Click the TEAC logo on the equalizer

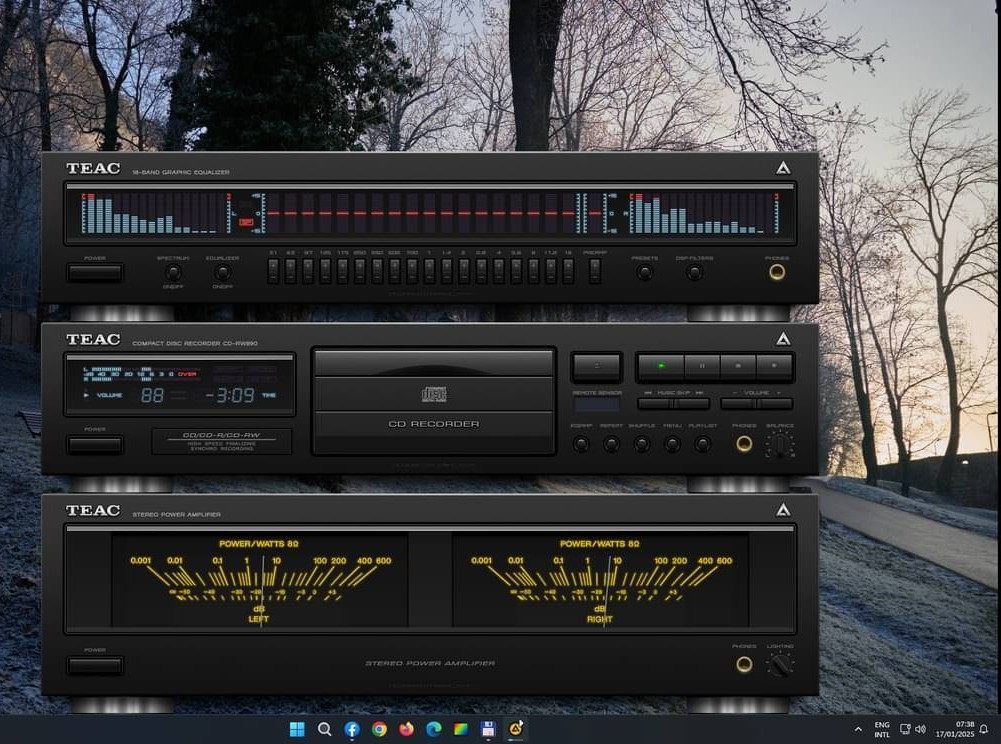pyautogui.click(x=93, y=169)
